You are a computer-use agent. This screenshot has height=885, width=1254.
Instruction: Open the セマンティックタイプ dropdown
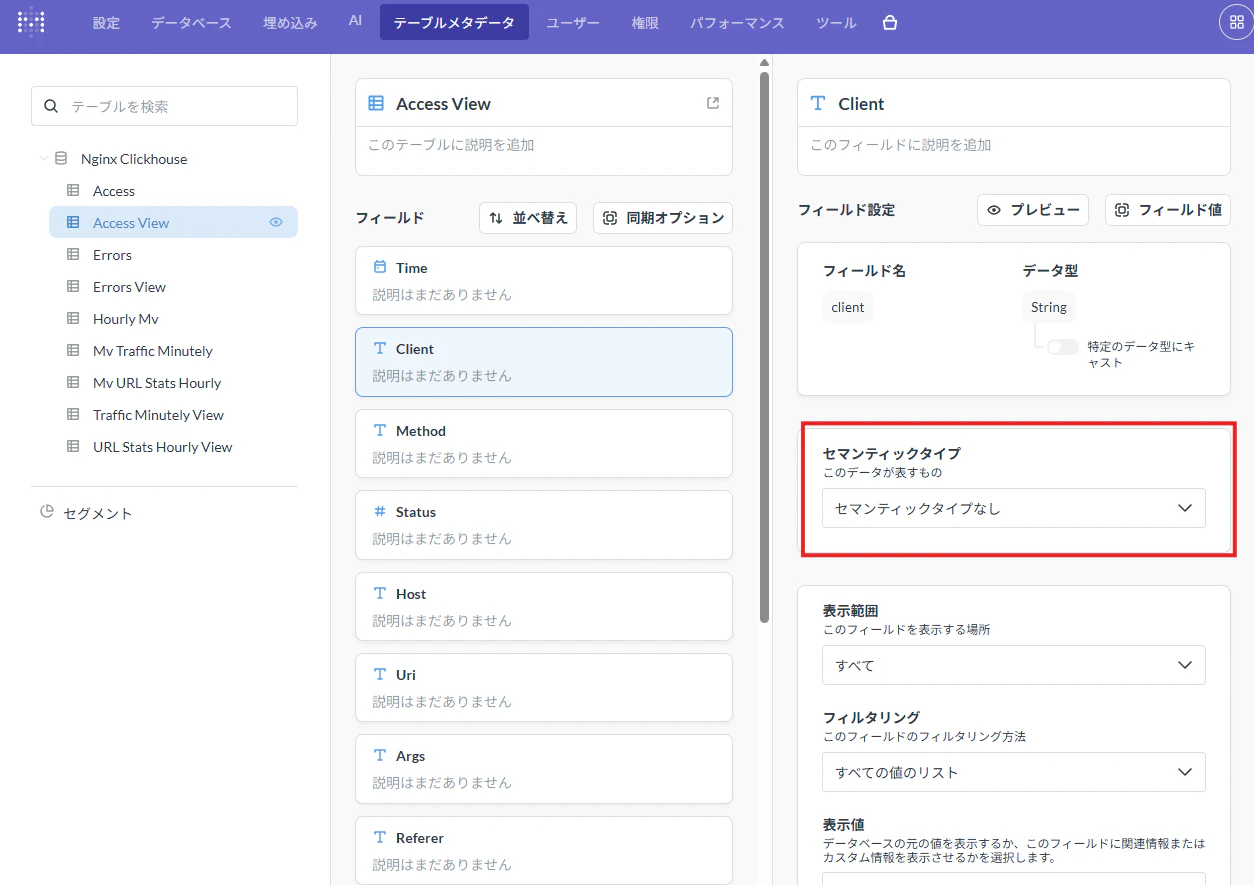click(1013, 508)
